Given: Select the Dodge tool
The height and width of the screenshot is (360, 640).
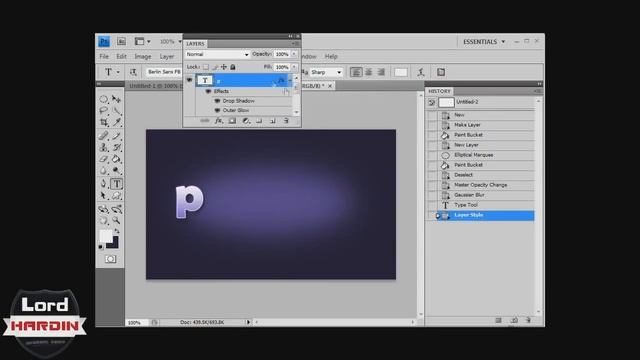Looking at the screenshot, I should pyautogui.click(x=117, y=170).
